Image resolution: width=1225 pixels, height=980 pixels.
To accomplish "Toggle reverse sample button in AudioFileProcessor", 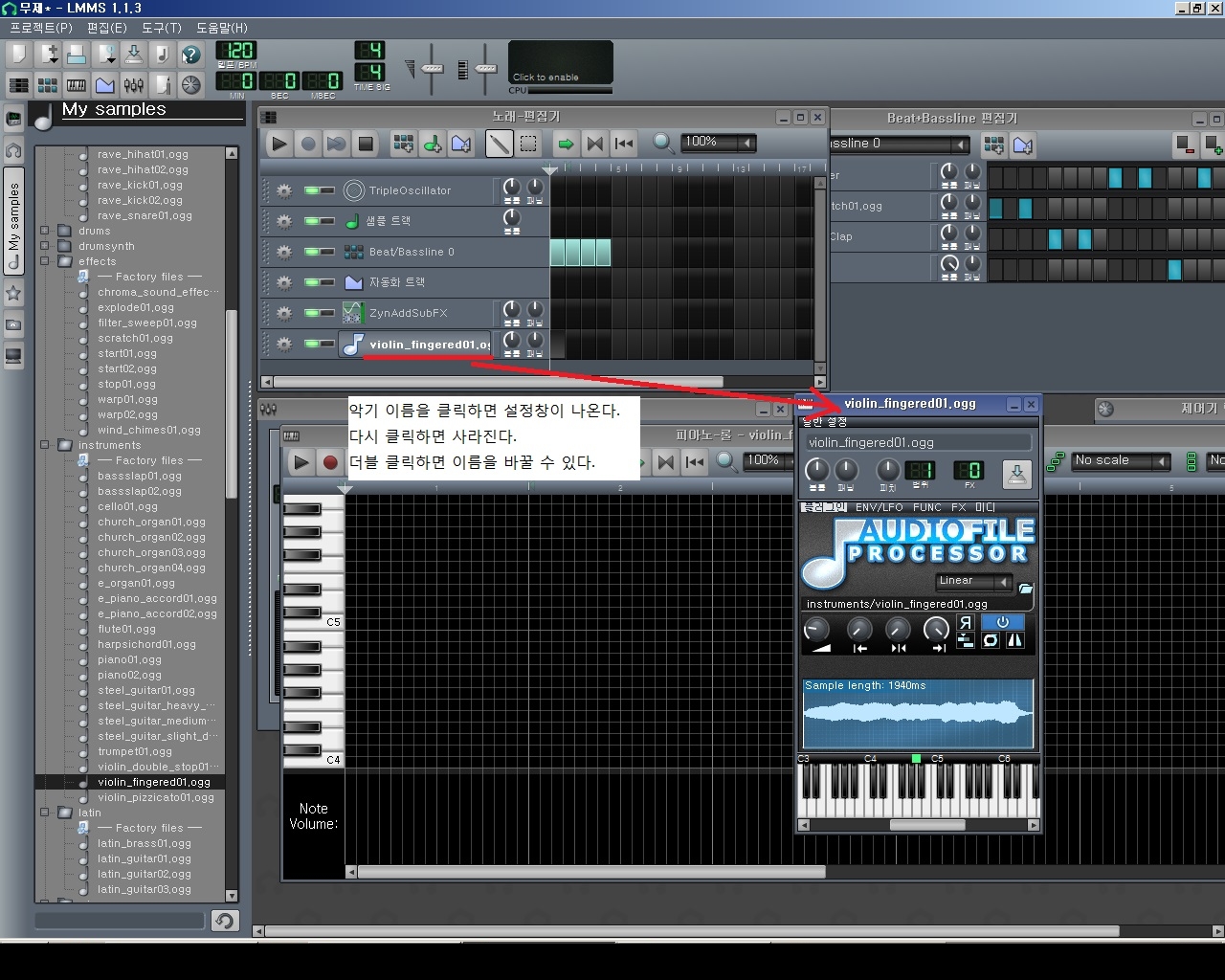I will pos(966,623).
